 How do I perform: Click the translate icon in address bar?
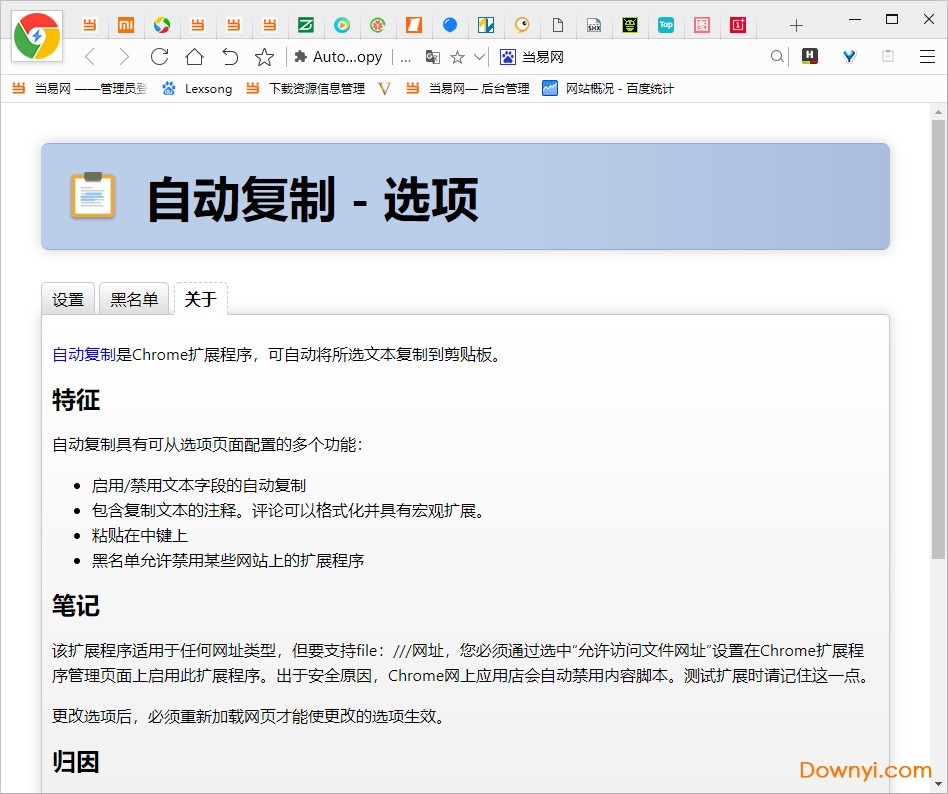pyautogui.click(x=433, y=57)
